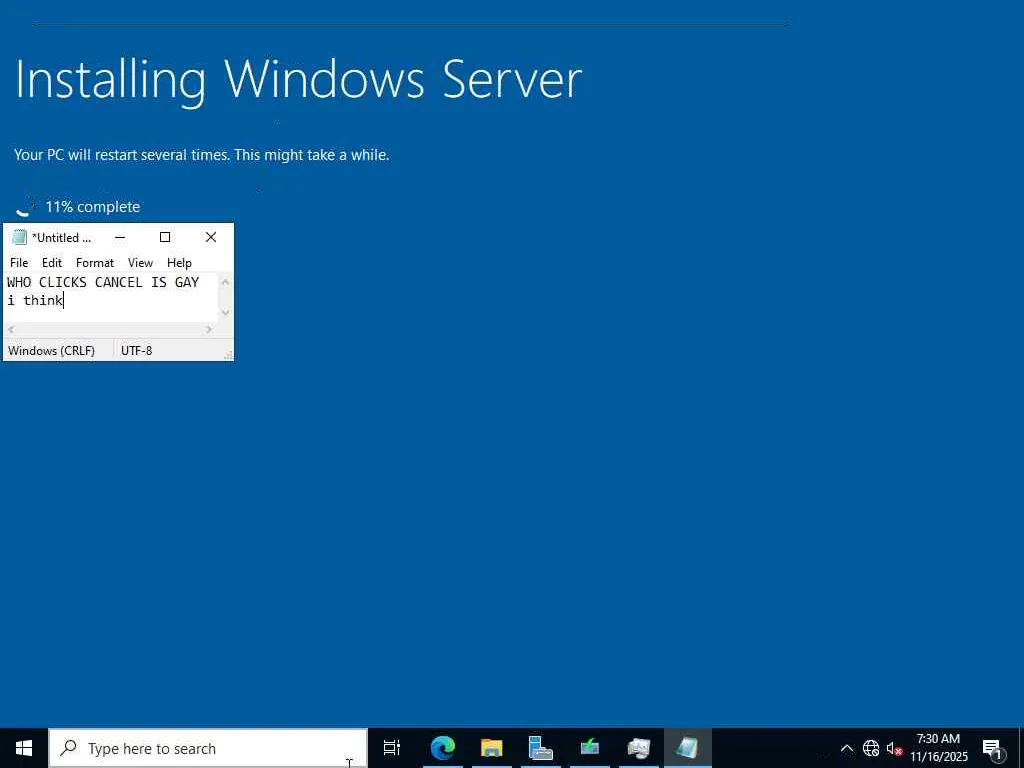Launch Microsoft Edge from the taskbar

pyautogui.click(x=443, y=748)
